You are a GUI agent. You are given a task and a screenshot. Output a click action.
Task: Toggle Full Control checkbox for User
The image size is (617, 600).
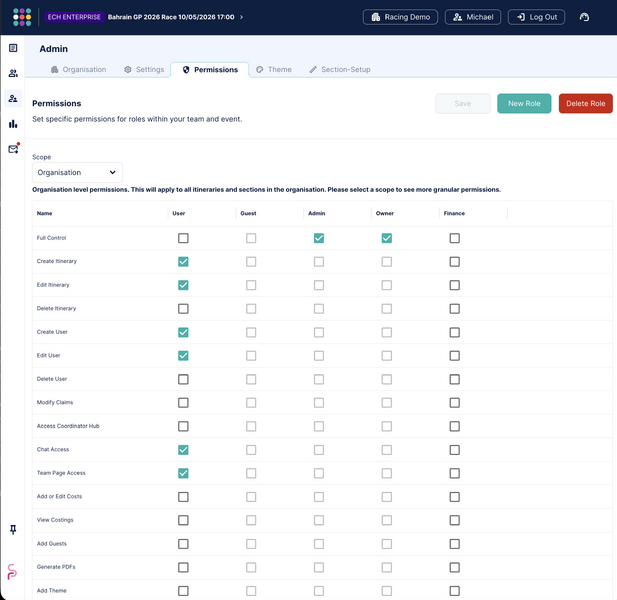183,238
